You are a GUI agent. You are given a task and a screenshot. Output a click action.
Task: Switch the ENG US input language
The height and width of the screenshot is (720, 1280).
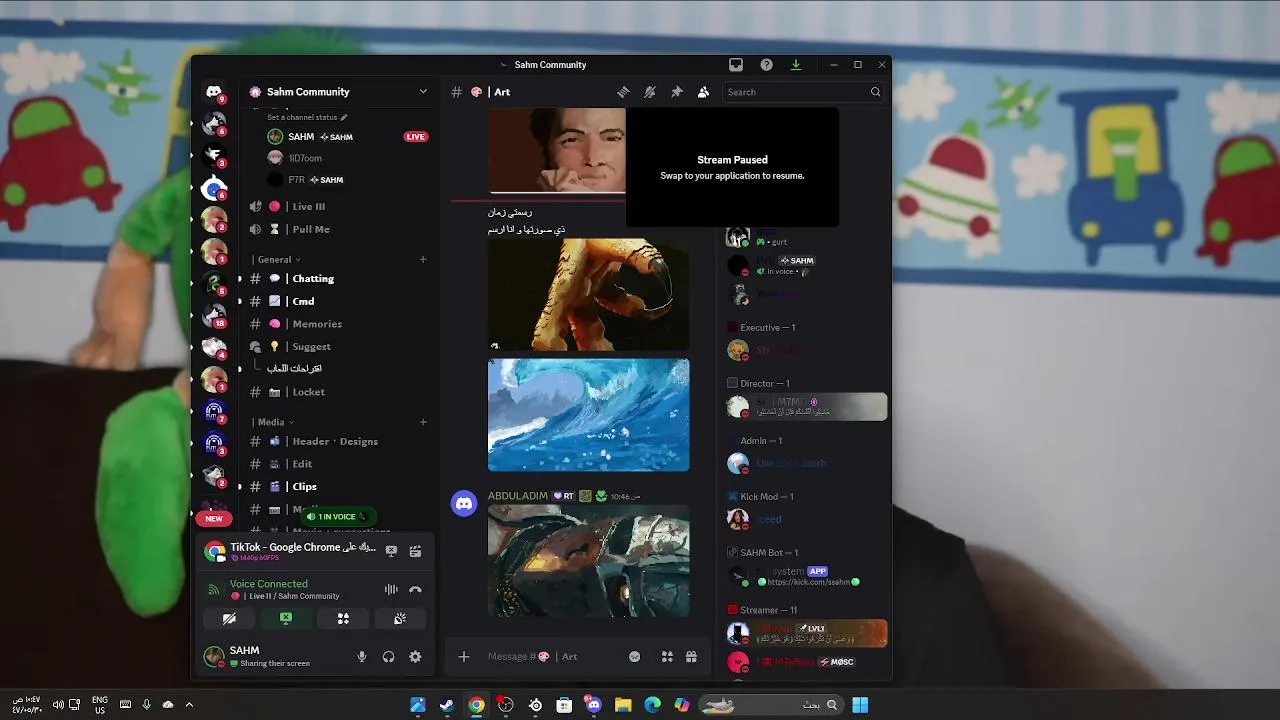pyautogui.click(x=100, y=705)
